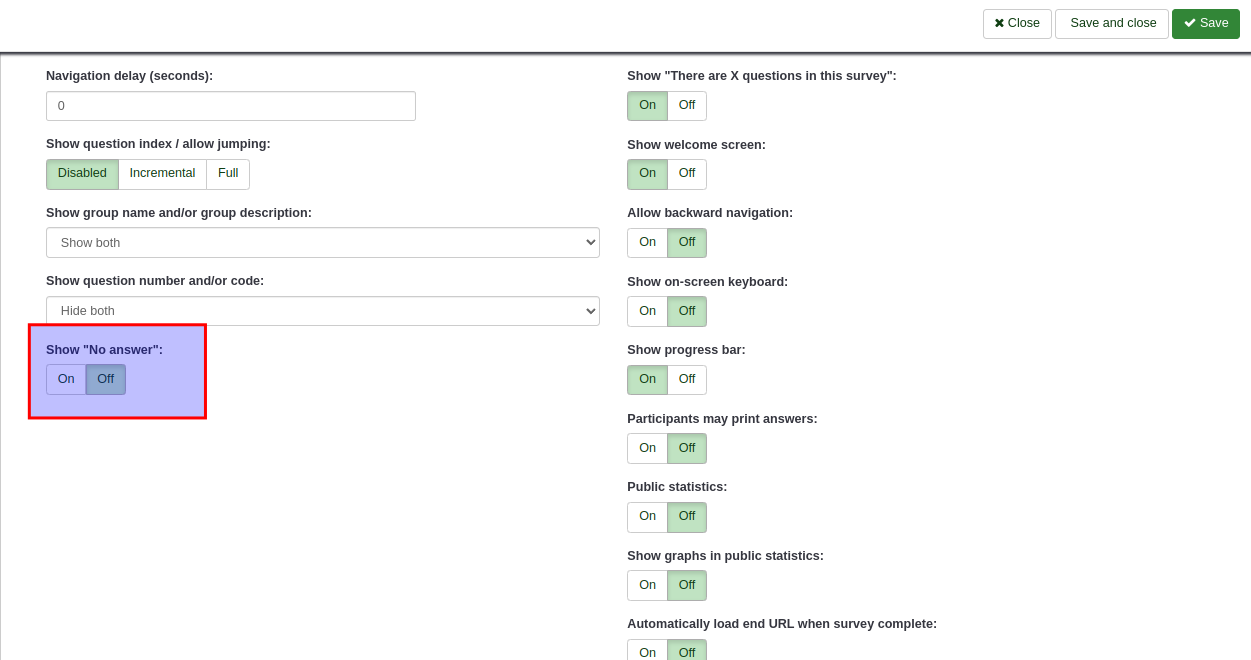Select Full question index option

click(x=228, y=174)
